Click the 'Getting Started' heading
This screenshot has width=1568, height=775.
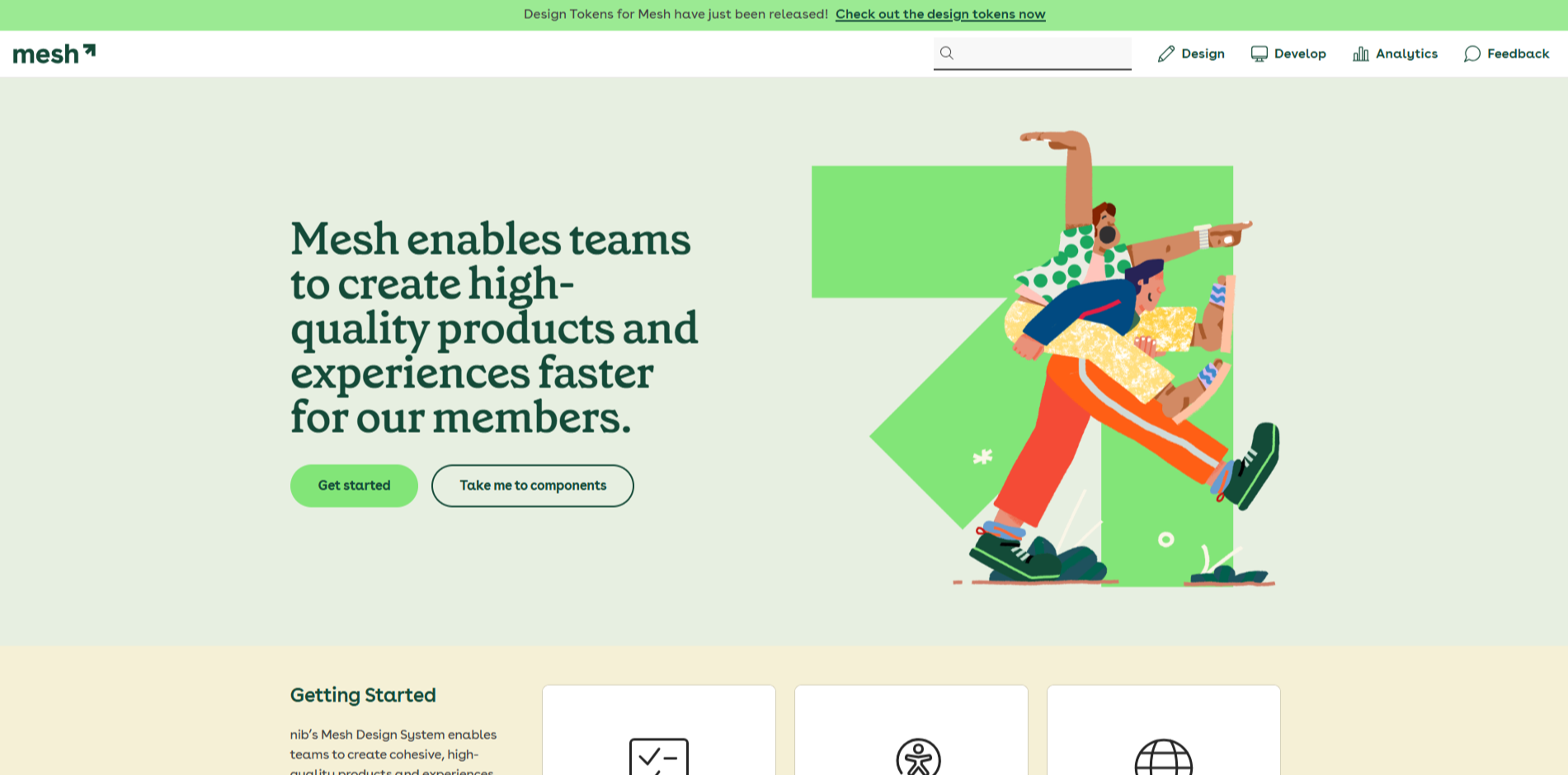(363, 695)
